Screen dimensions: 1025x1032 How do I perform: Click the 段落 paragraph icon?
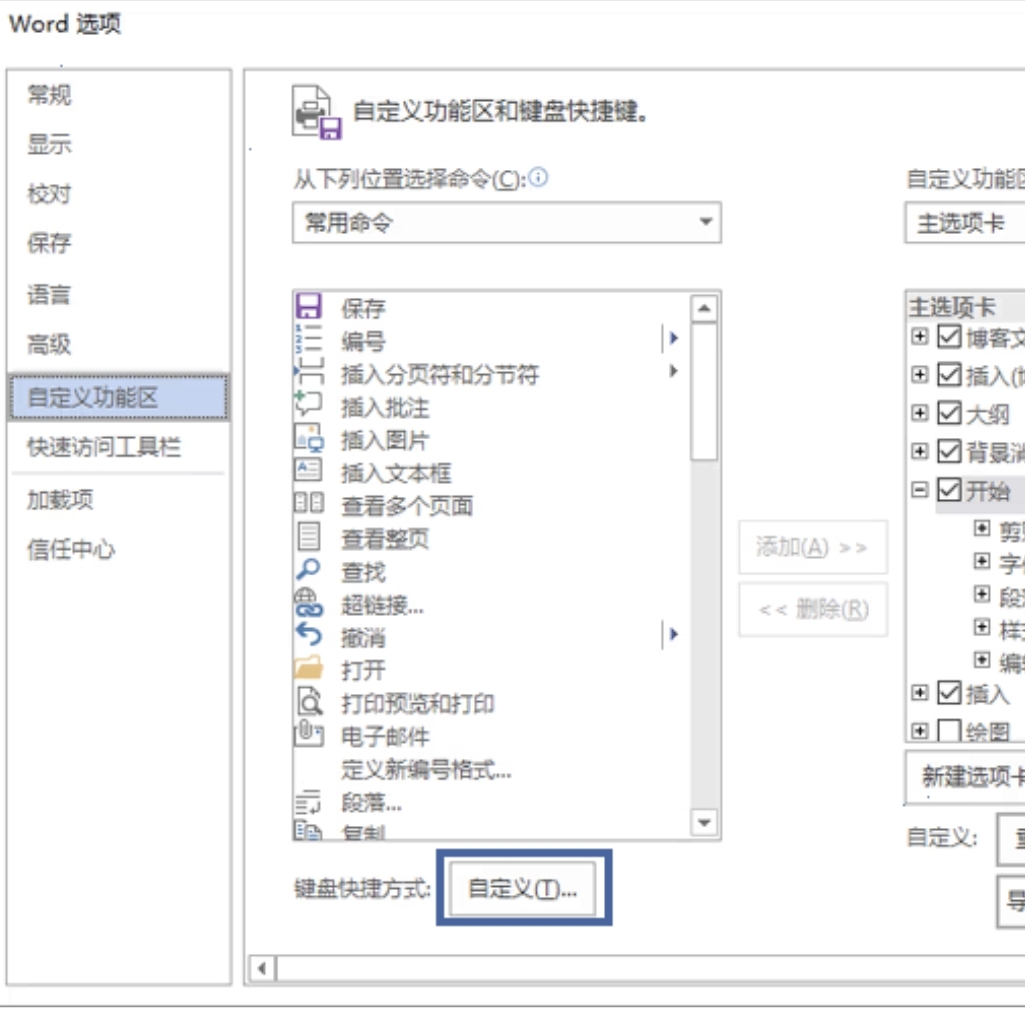307,802
